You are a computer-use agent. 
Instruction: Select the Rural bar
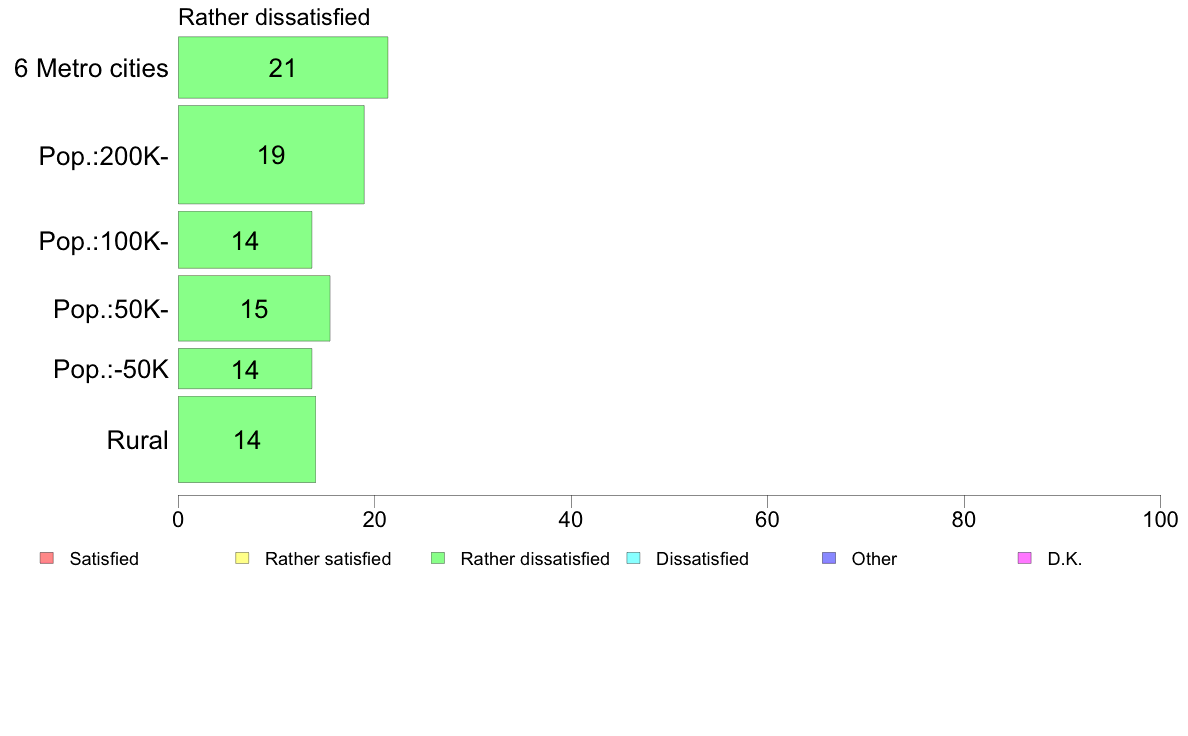247,440
